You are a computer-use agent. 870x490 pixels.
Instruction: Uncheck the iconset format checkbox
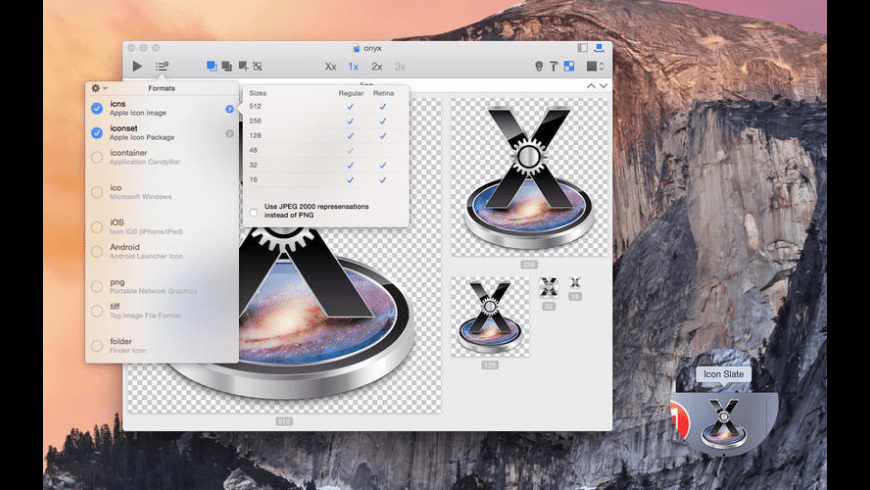tap(97, 133)
